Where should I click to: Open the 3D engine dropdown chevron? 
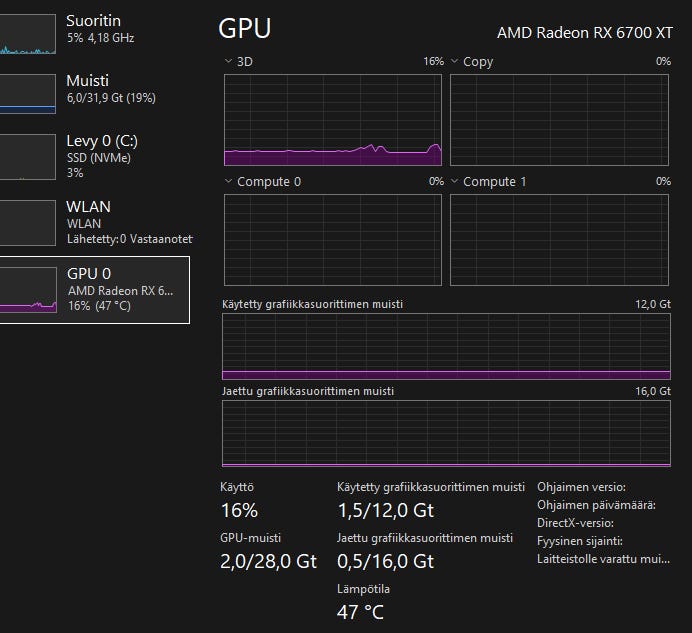click(x=229, y=62)
